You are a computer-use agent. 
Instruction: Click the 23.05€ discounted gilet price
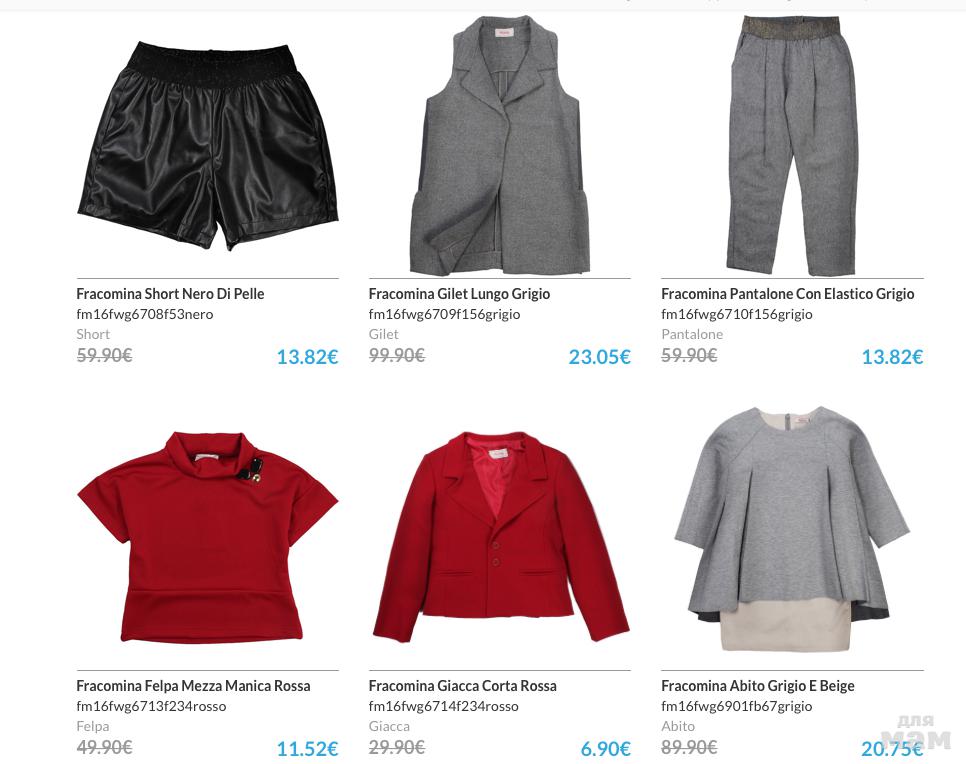[599, 357]
